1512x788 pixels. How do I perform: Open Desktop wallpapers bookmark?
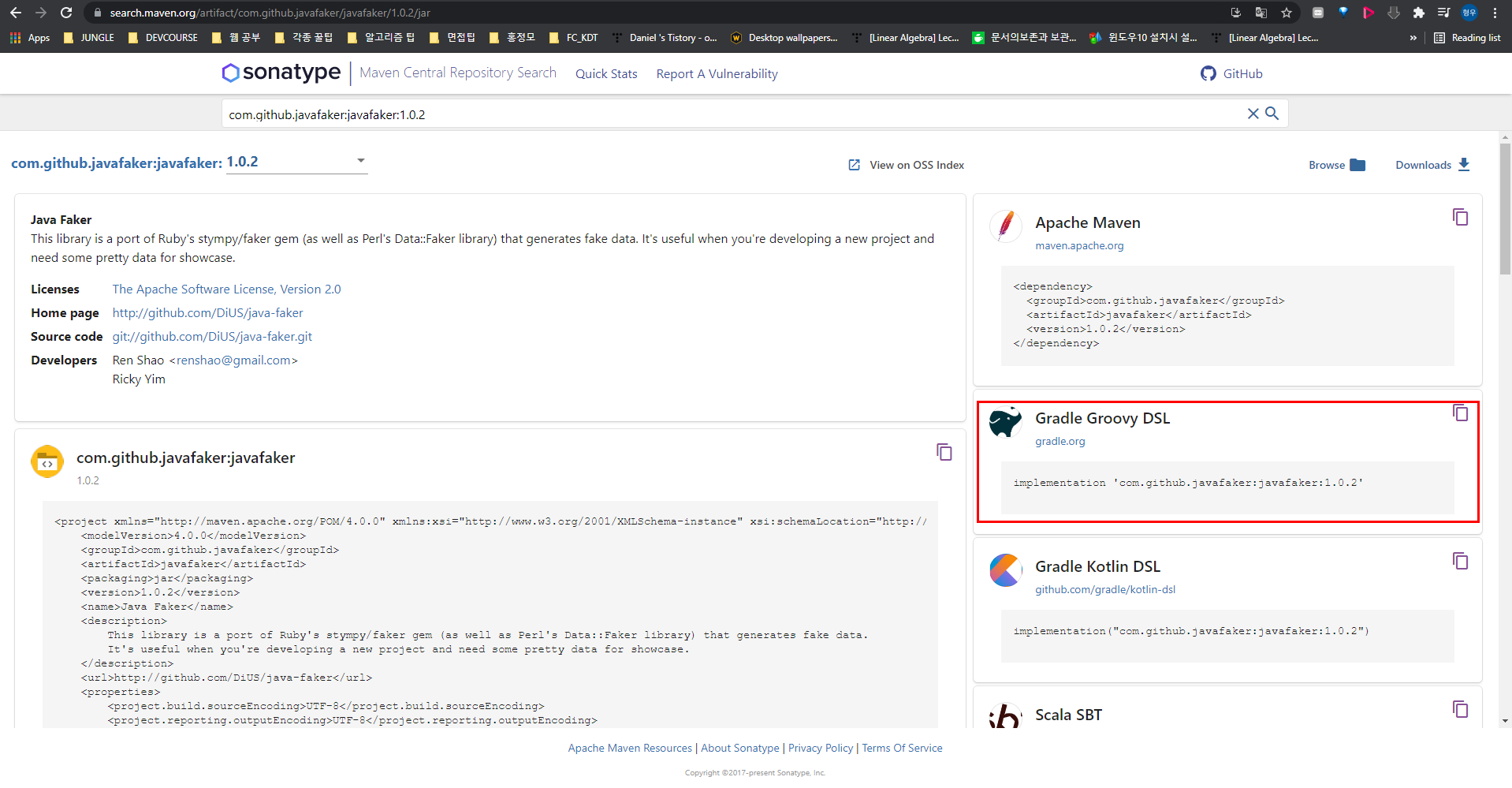click(x=784, y=38)
